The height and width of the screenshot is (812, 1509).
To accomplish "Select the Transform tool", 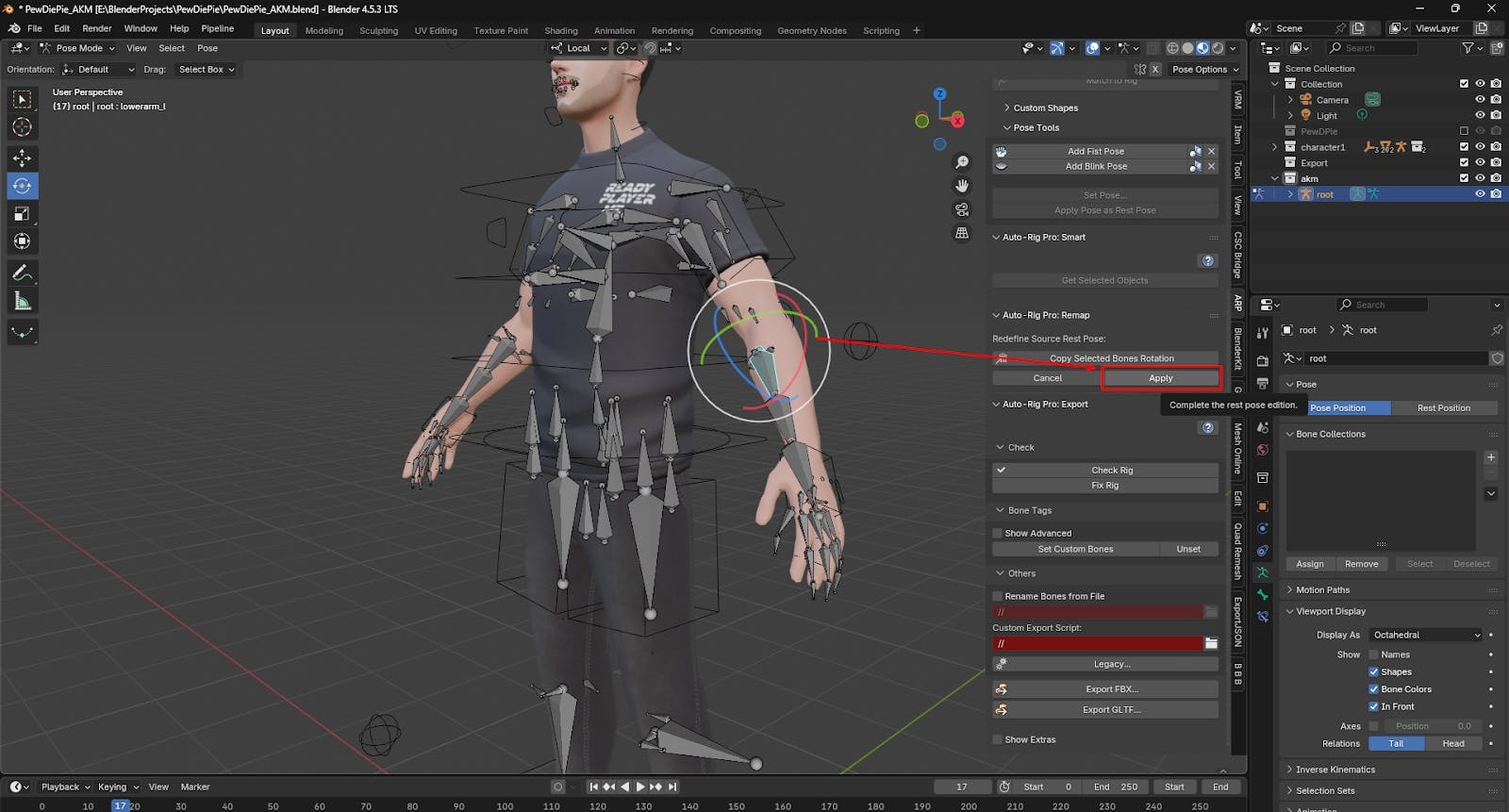I will [x=23, y=241].
